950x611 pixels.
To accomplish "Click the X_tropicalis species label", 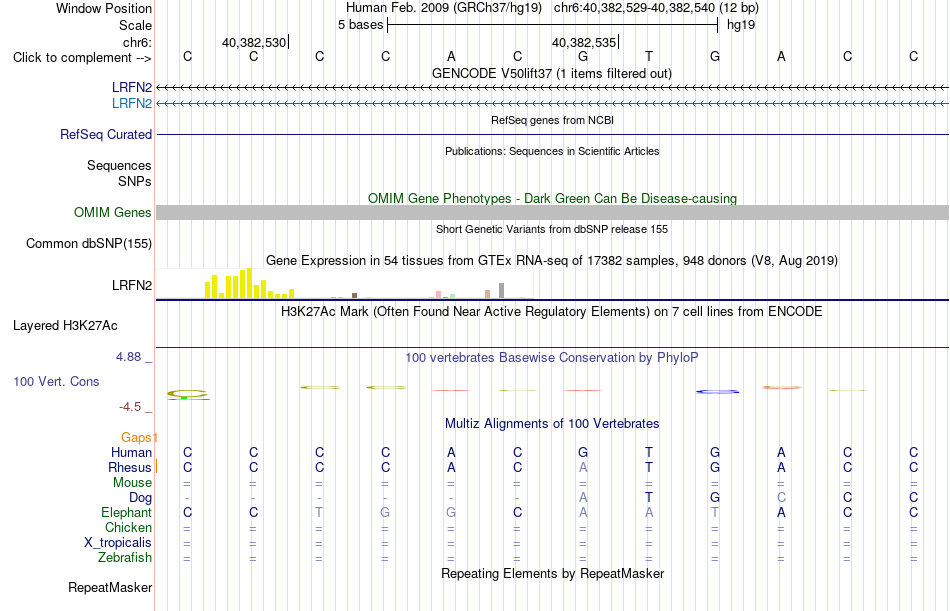I will coord(118,543).
